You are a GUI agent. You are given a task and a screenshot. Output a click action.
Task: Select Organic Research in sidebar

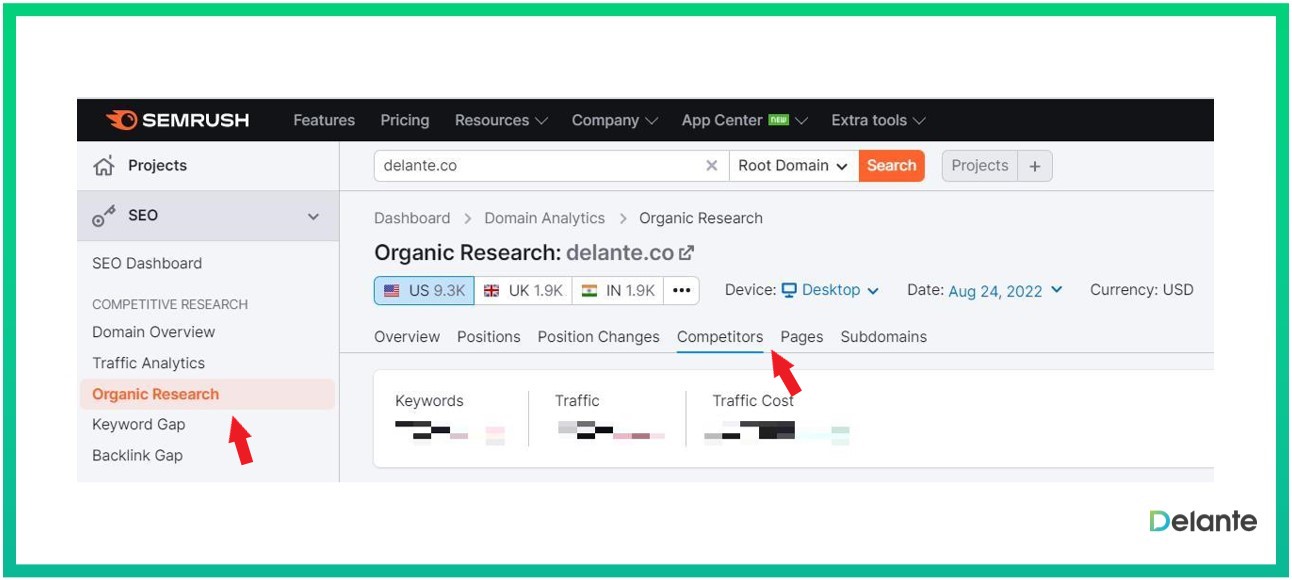pyautogui.click(x=206, y=394)
